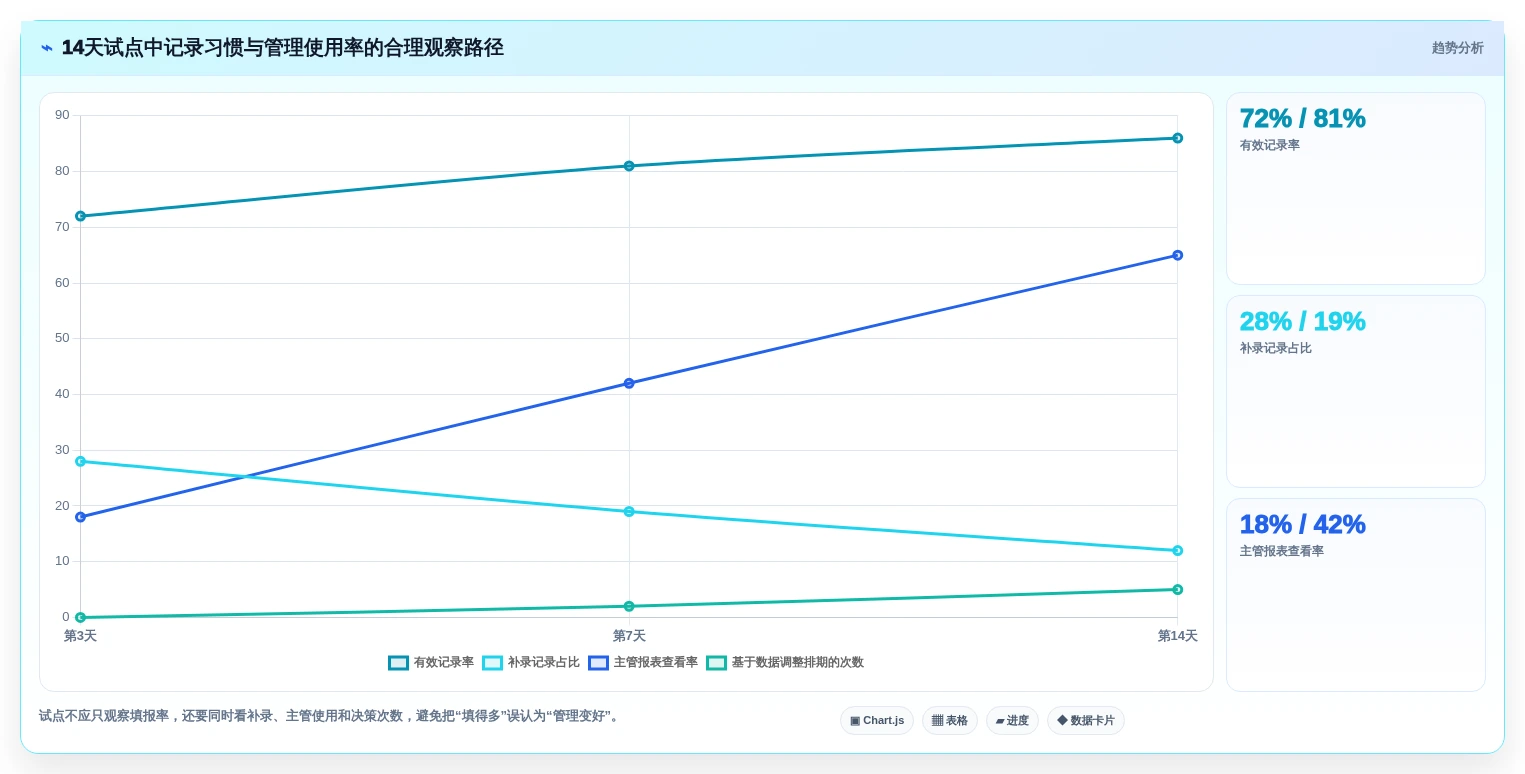This screenshot has width=1525, height=774.
Task: Click the chart title heading text
Action: click(282, 48)
